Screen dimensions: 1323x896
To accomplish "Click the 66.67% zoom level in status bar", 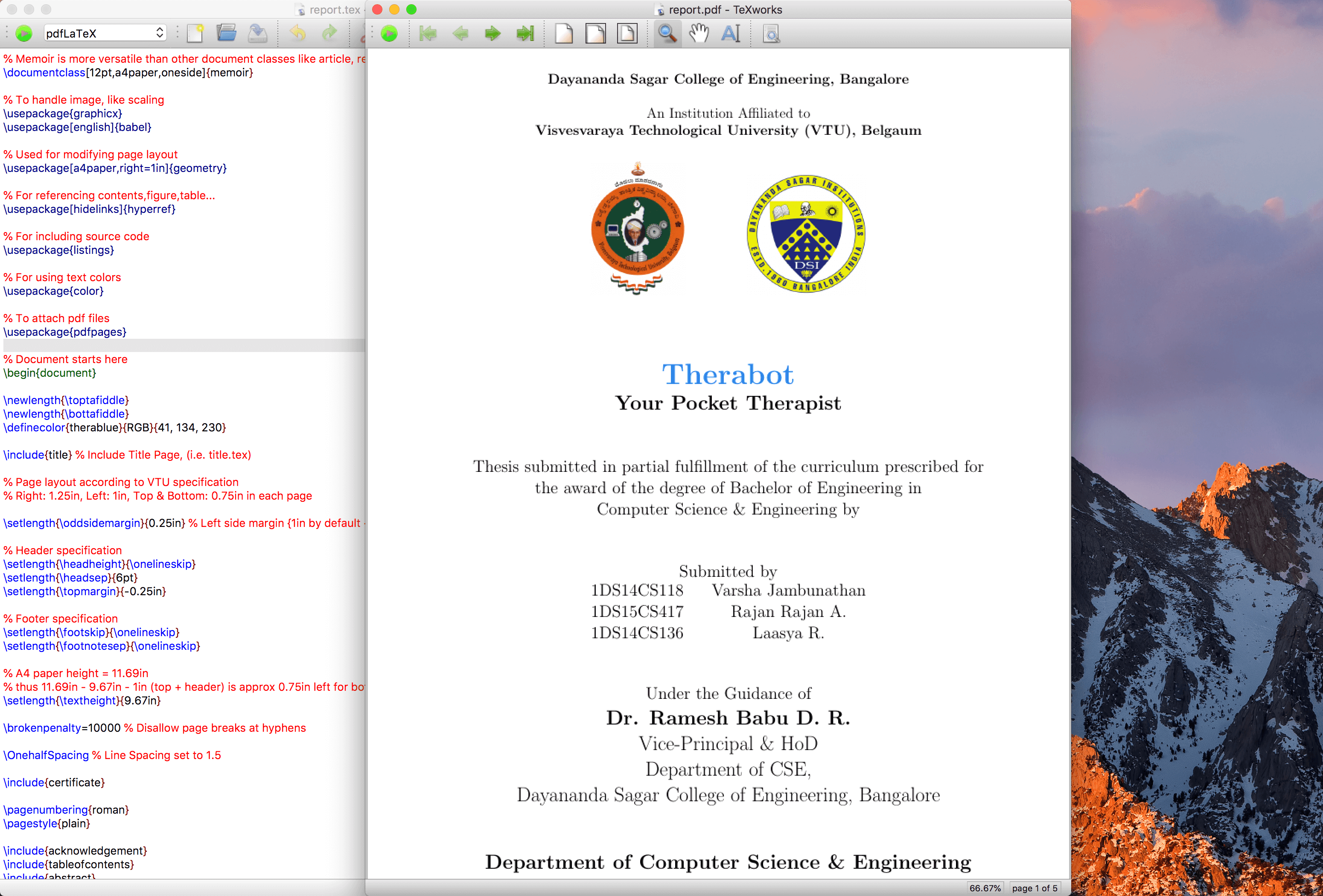I will (985, 888).
